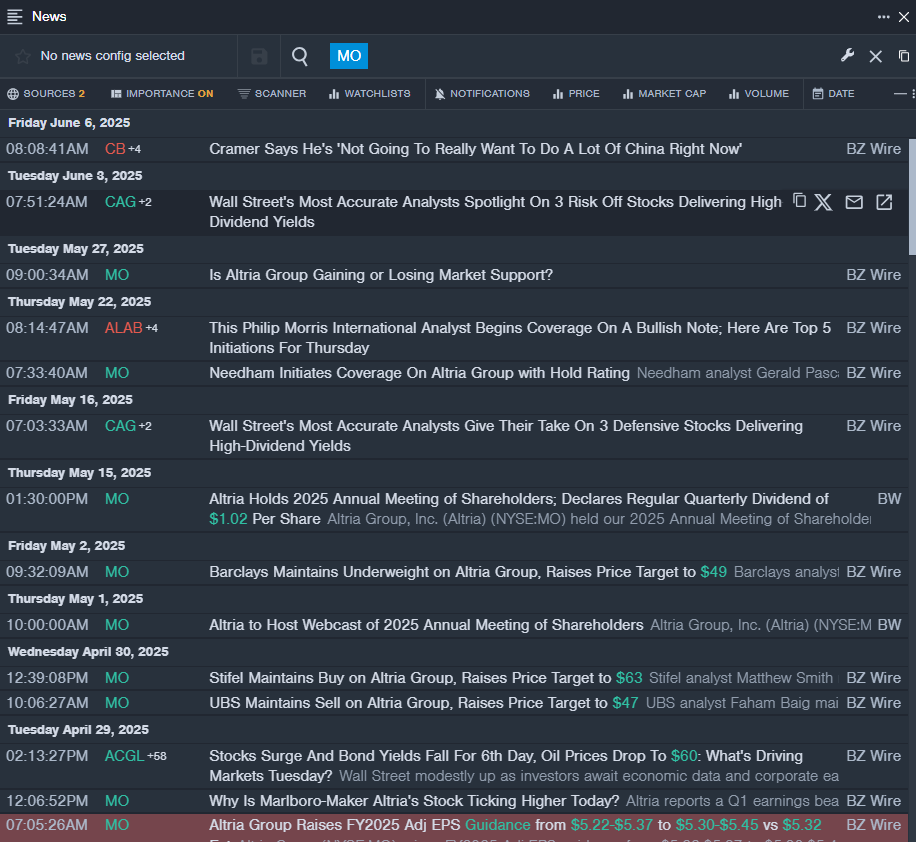Click the BW source label at 01:30:00PM
Image resolution: width=916 pixels, height=842 pixels.
889,498
